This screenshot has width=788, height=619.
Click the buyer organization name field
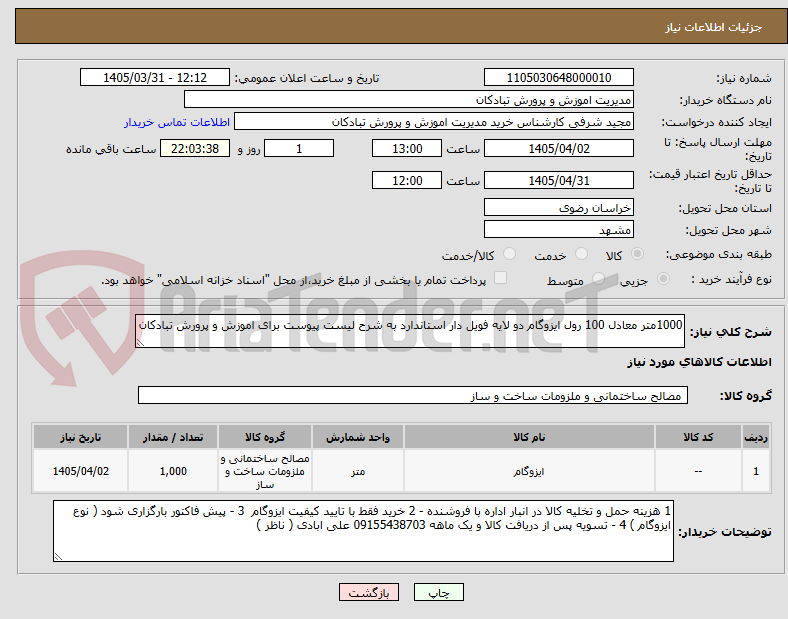(409, 99)
